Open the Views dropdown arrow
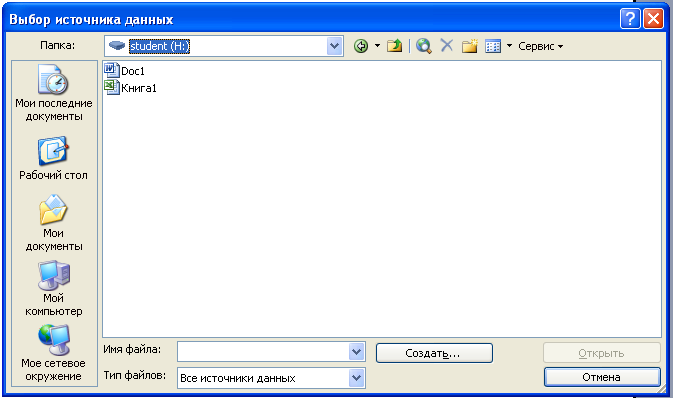This screenshot has width=673, height=398. [509, 46]
